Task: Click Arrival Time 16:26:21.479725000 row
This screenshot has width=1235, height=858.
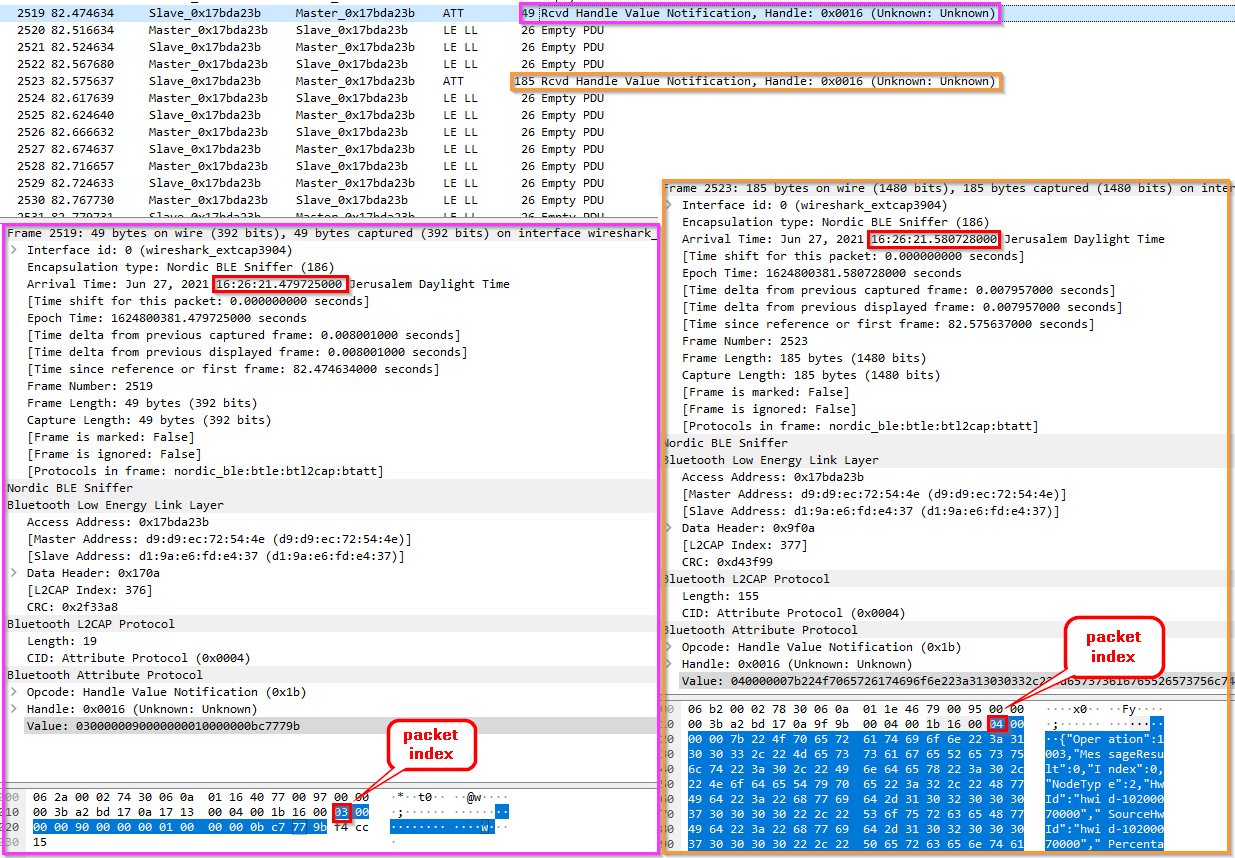Action: [x=268, y=284]
